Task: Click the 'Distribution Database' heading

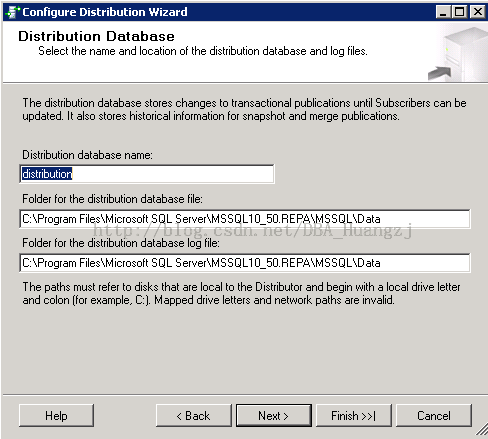Action: 96,36
